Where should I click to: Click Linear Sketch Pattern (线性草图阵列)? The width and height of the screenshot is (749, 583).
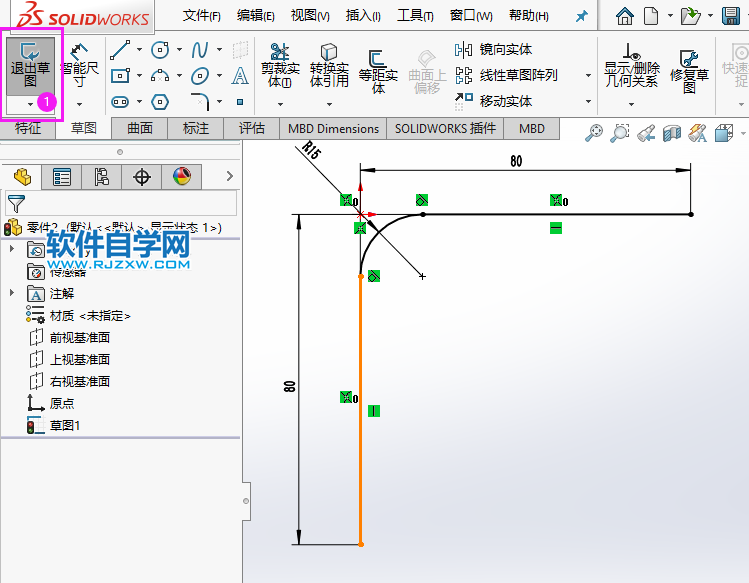point(506,75)
